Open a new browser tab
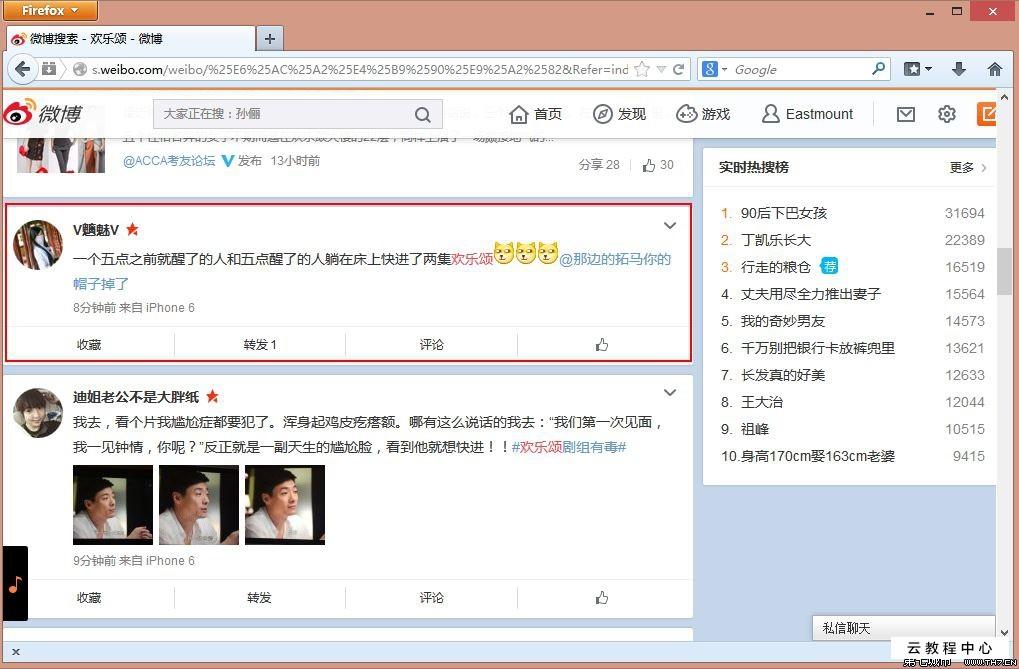The width and height of the screenshot is (1019, 669). (x=269, y=39)
